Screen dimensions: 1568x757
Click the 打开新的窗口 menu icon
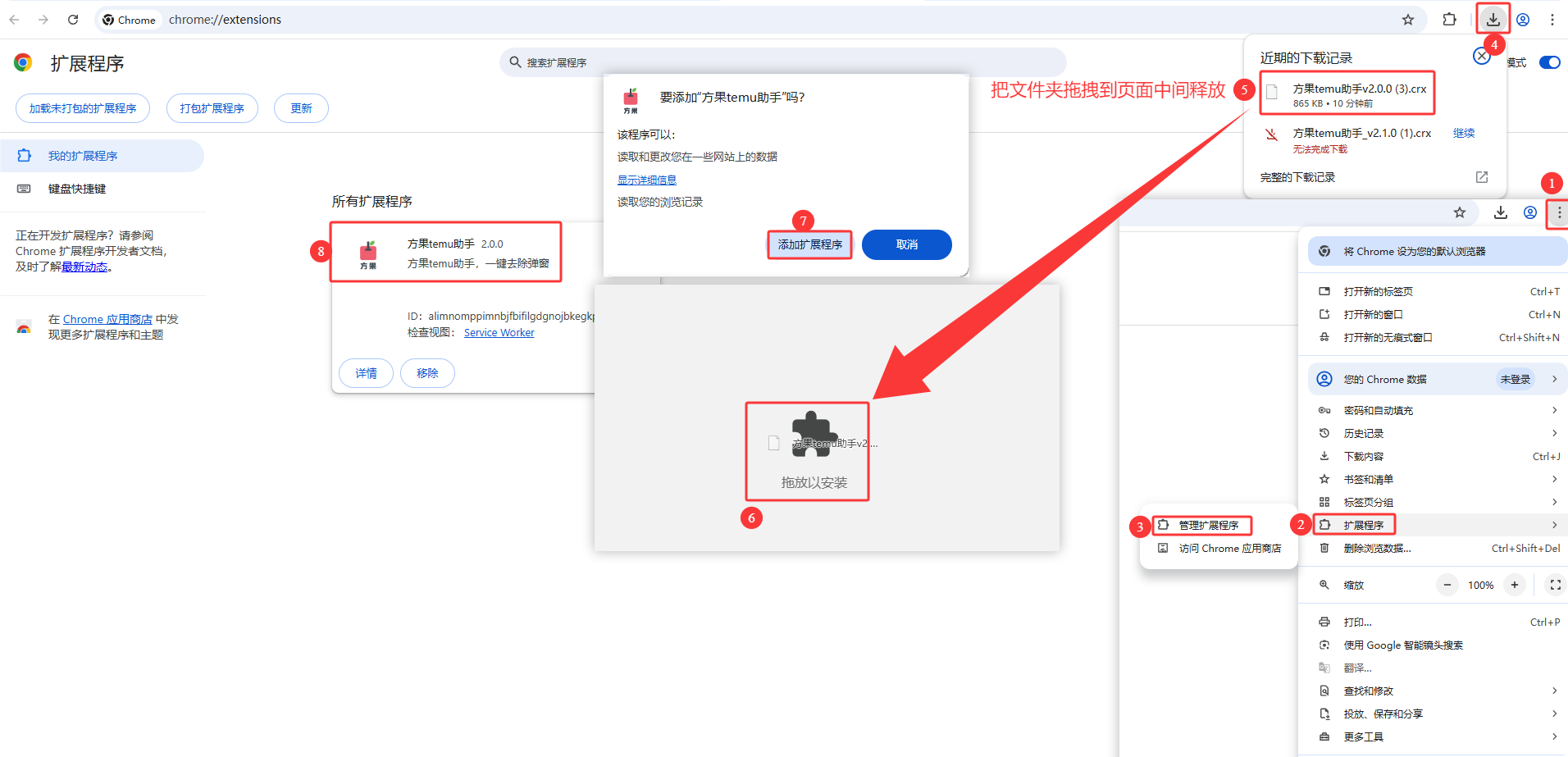(x=1324, y=314)
